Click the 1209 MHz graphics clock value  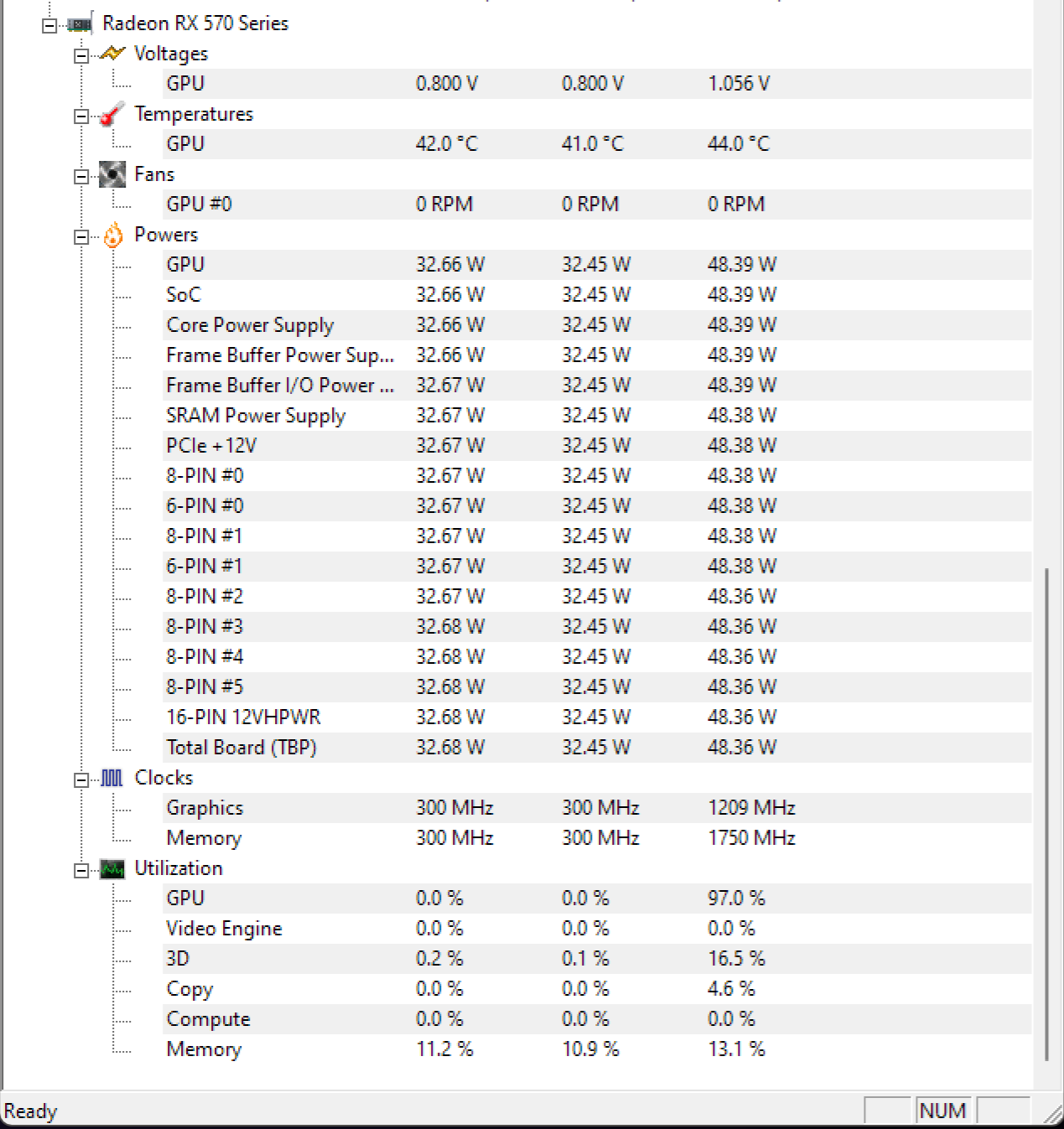click(x=751, y=808)
